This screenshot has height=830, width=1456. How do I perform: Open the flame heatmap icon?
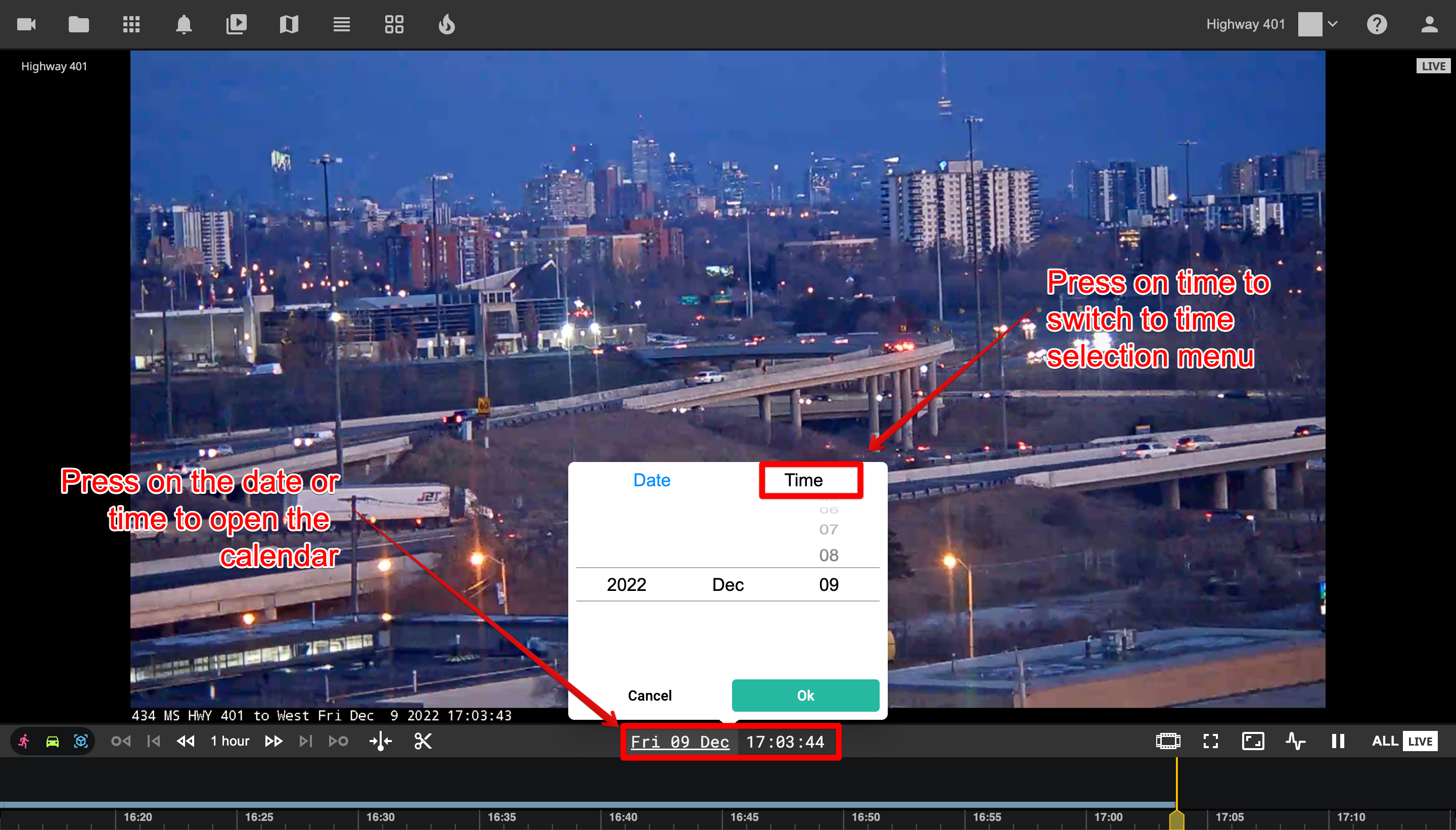point(446,24)
